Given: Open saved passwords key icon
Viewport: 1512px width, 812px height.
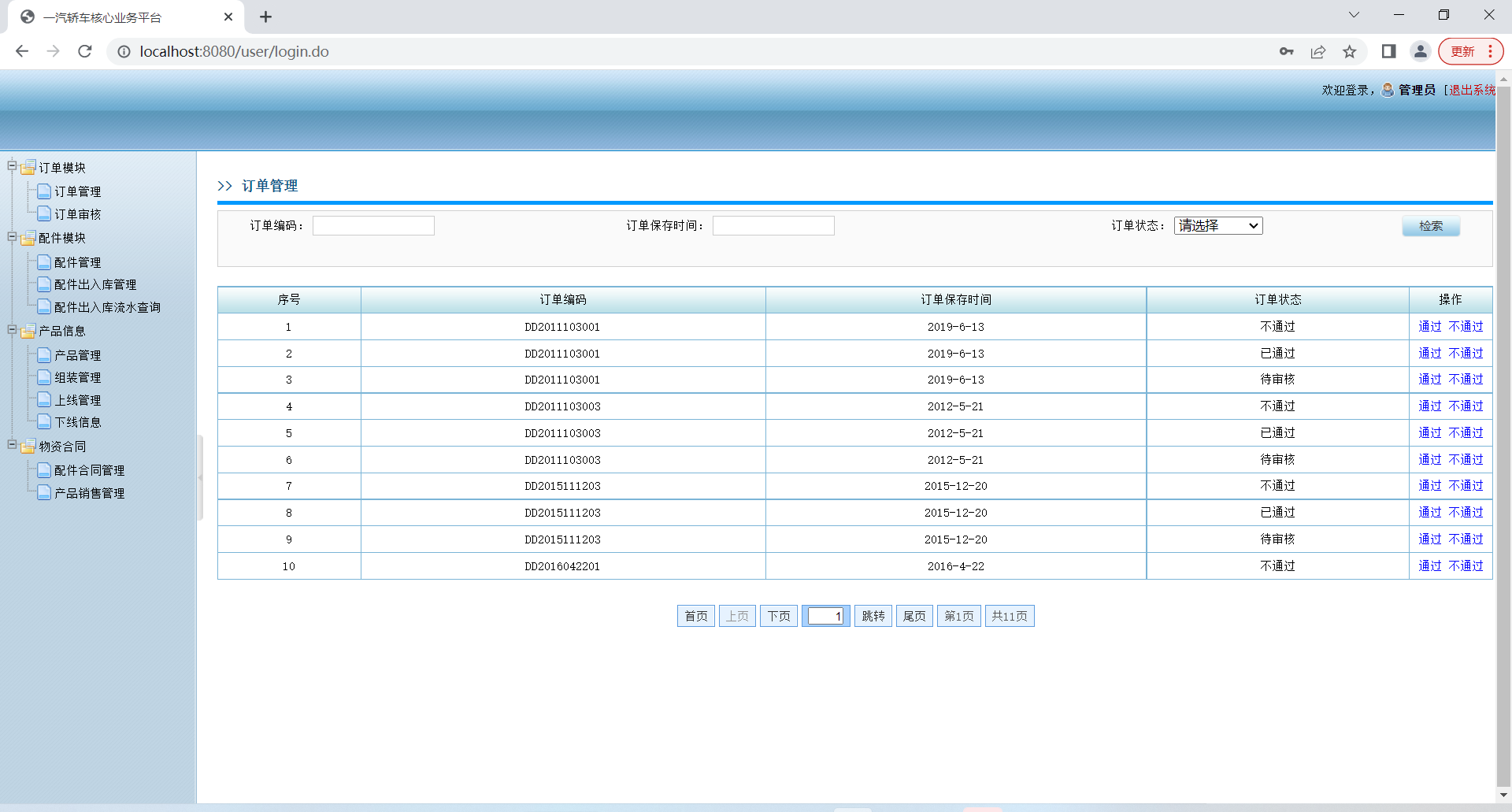Looking at the screenshot, I should pos(1286,51).
